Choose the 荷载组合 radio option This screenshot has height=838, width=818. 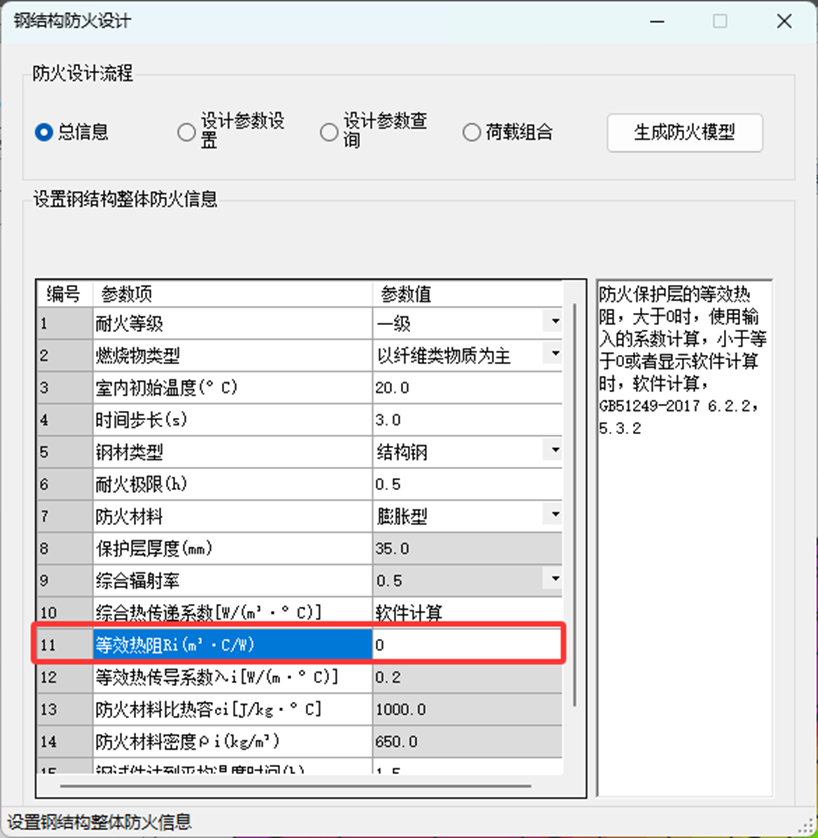pos(472,132)
